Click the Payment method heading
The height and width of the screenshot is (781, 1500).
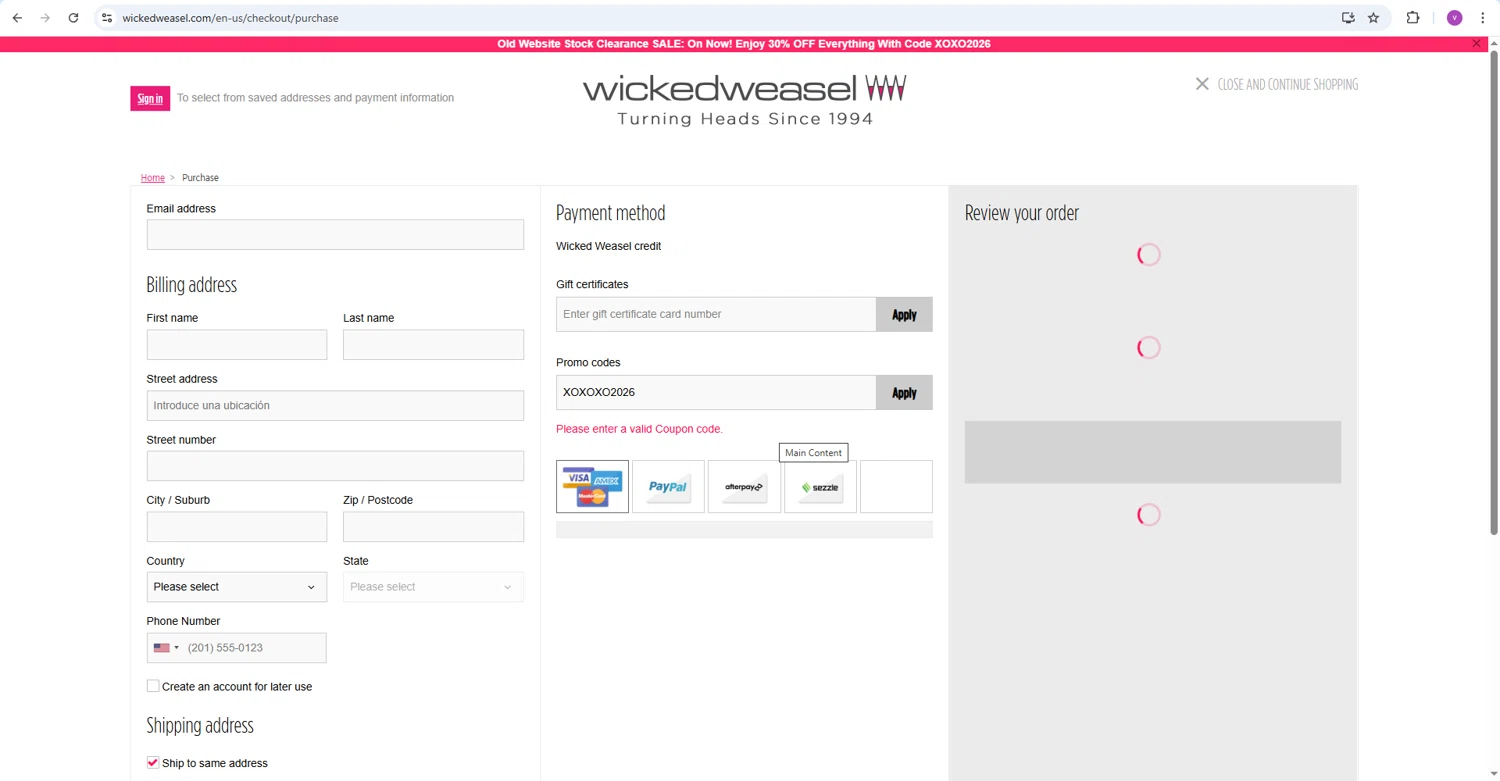(610, 213)
